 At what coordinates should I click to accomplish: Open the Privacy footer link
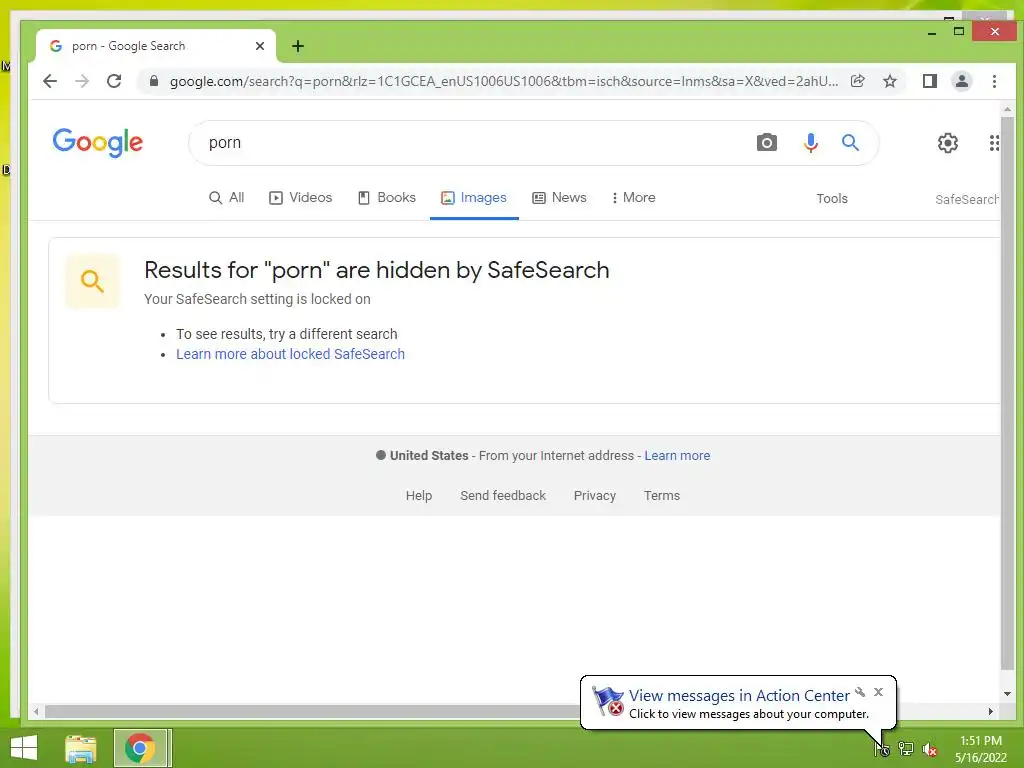click(x=594, y=496)
